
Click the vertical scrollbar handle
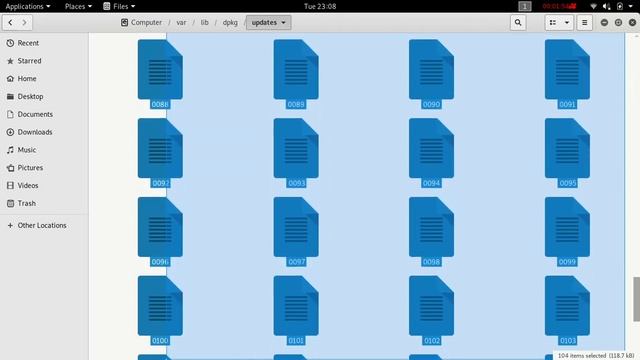click(636, 299)
